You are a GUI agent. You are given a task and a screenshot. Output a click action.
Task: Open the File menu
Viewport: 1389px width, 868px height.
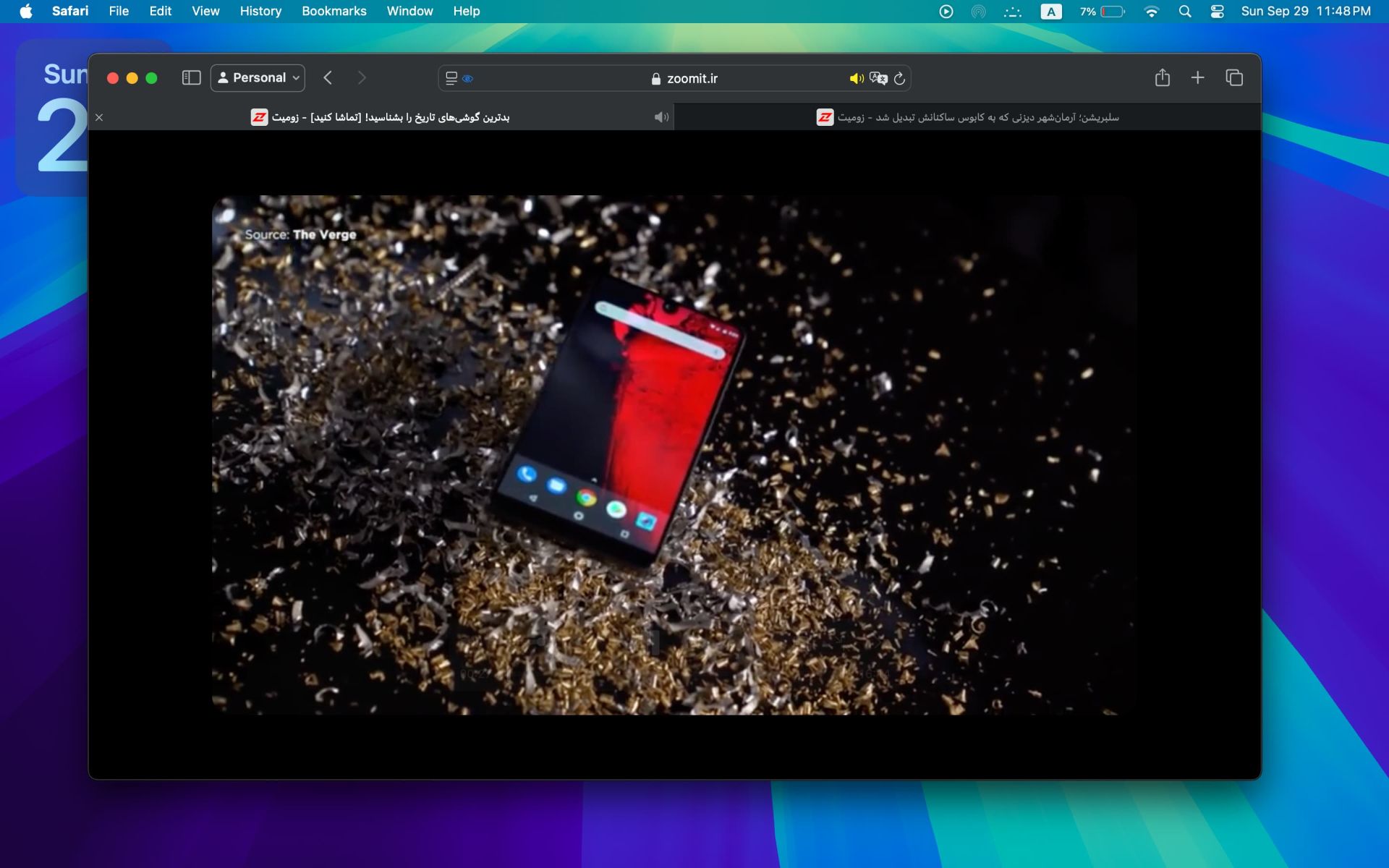119,11
